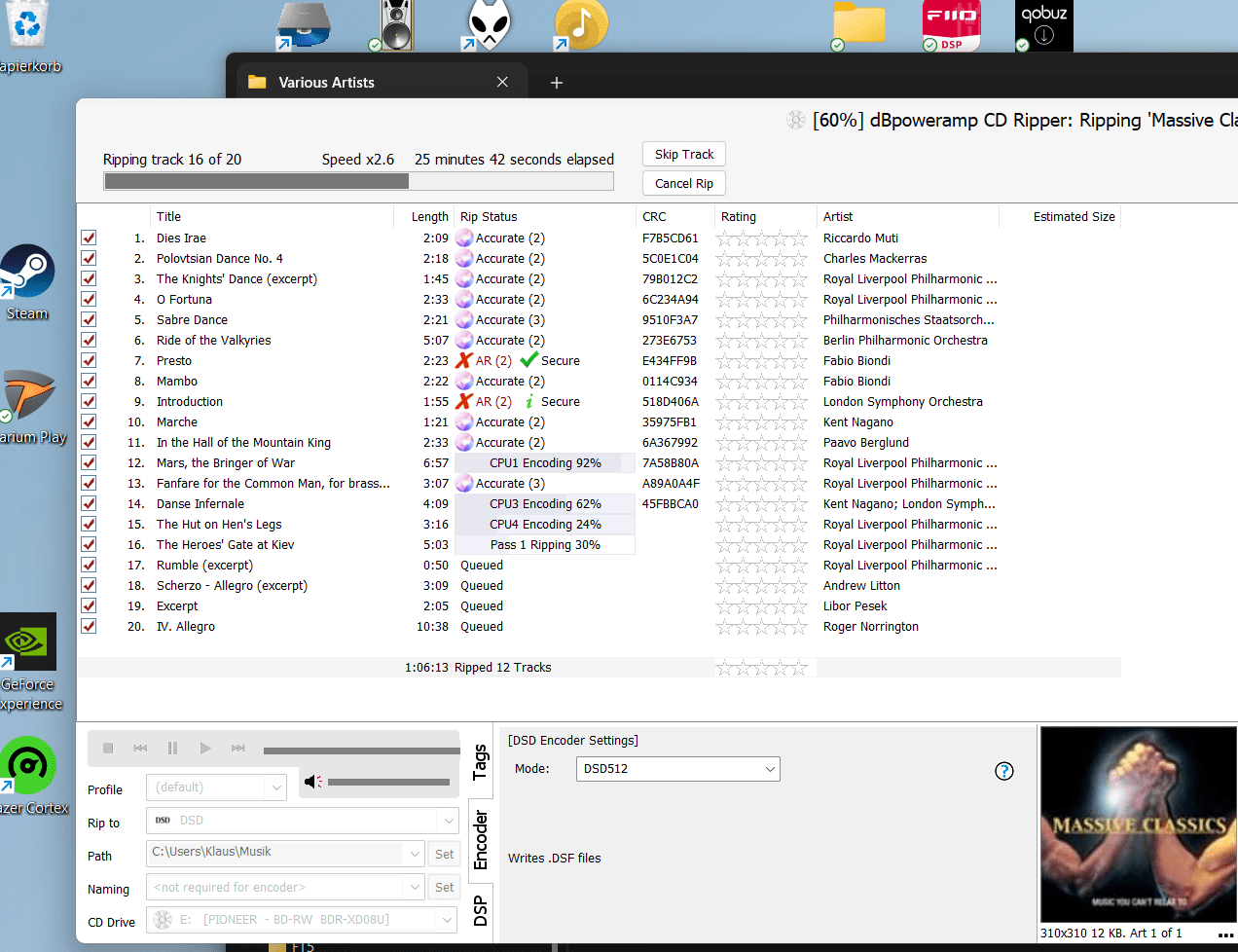This screenshot has width=1238, height=952.
Task: Skip to next track in player
Action: [x=238, y=748]
